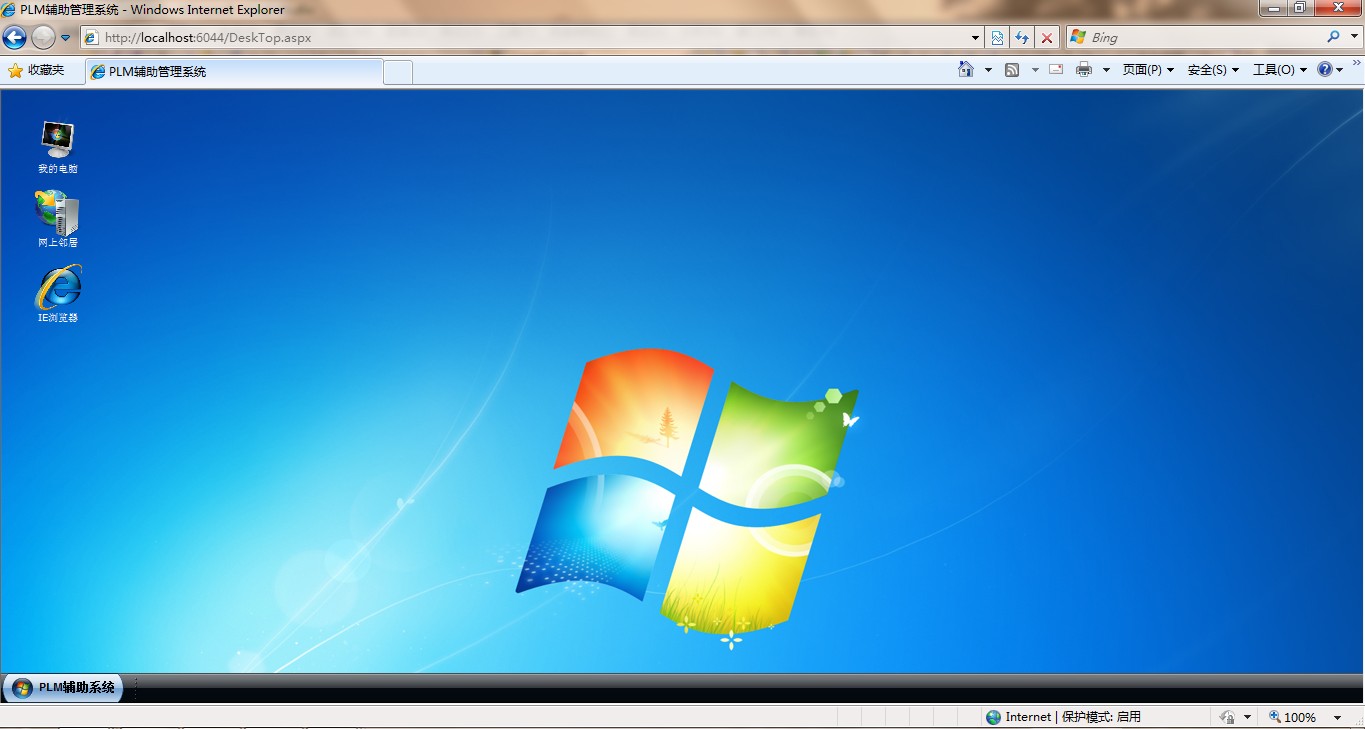1365x729 pixels.
Task: Click the 保护模式: 启用 status text
Action: (1101, 717)
